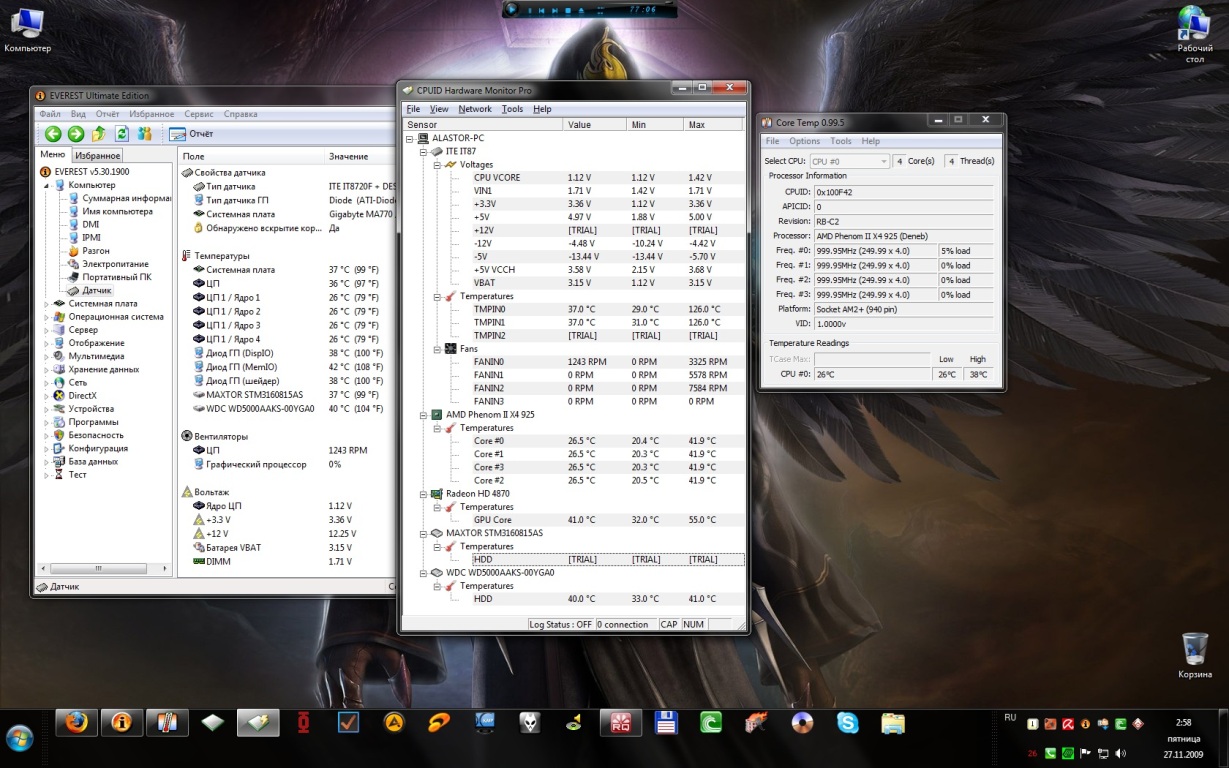Open the Select CPU dropdown in Core Temp
1229x768 pixels.
[849, 161]
